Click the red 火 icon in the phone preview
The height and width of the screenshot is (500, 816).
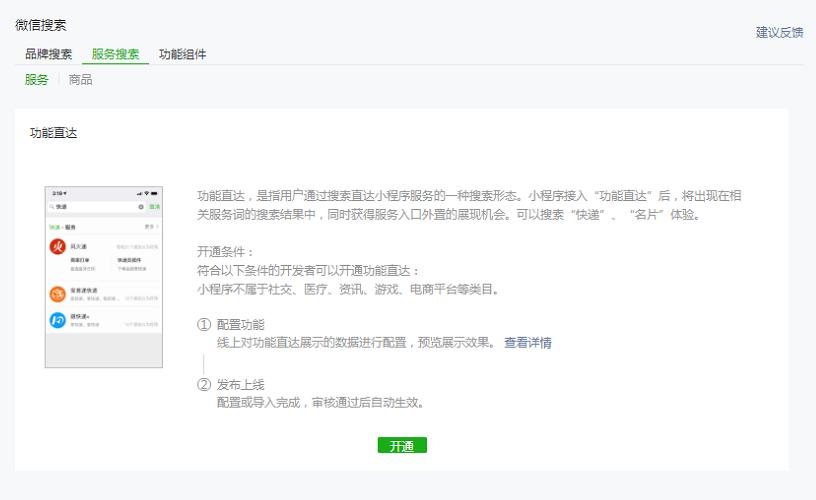[x=58, y=247]
